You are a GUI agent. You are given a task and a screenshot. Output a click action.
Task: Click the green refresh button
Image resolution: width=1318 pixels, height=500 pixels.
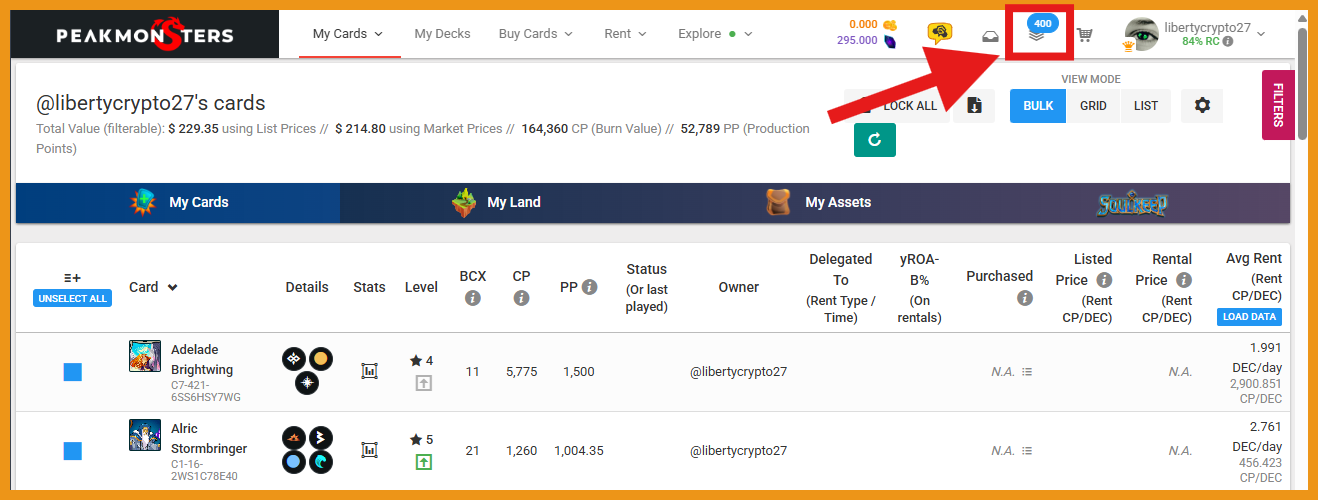point(875,140)
